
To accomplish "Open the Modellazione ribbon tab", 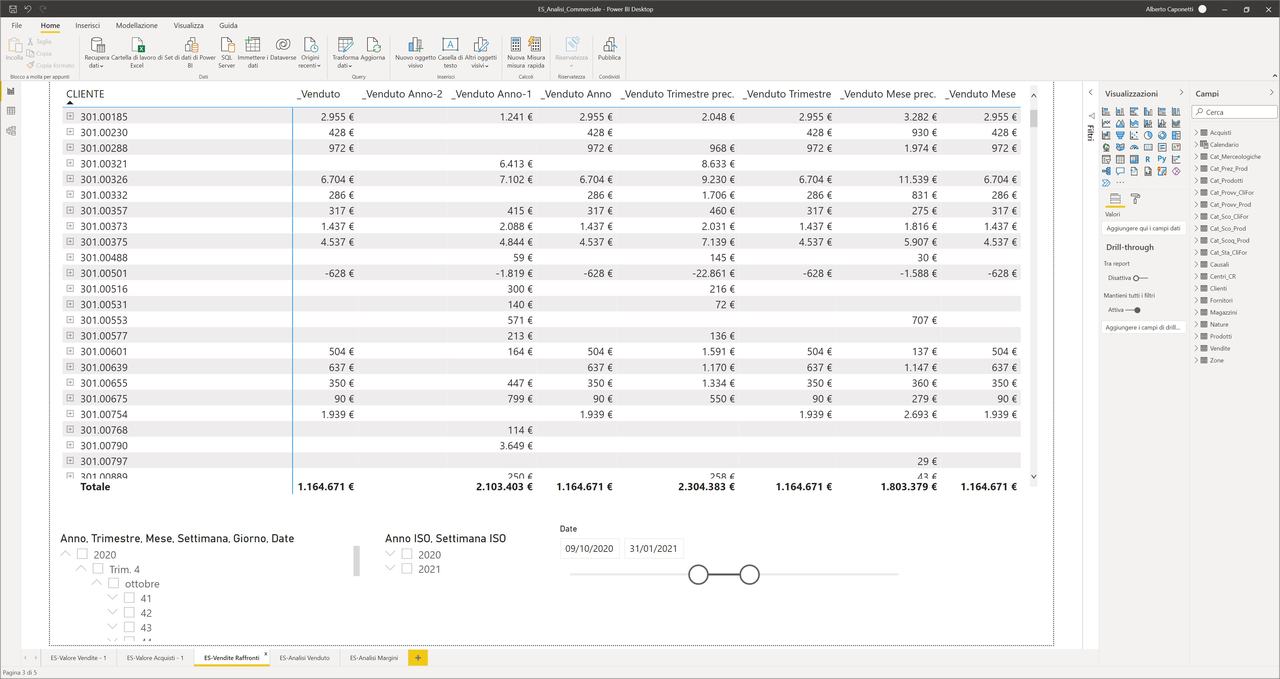I will point(136,25).
